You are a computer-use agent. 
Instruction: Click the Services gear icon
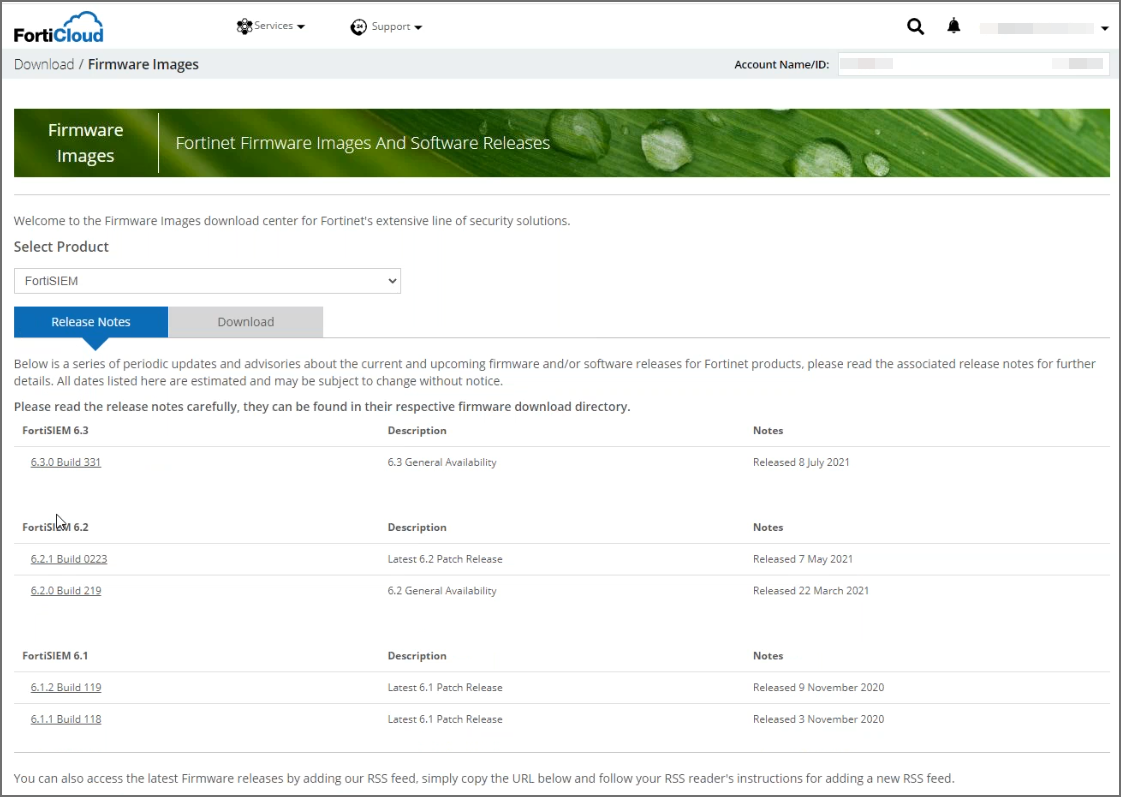pyautogui.click(x=244, y=26)
